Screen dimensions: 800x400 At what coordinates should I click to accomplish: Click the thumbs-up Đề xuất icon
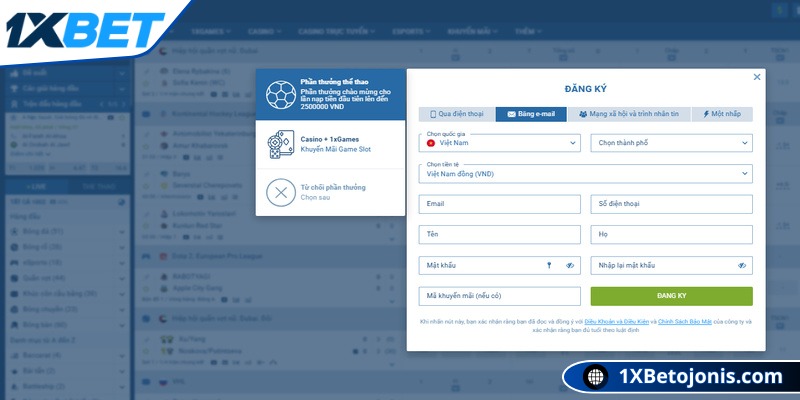[14, 73]
